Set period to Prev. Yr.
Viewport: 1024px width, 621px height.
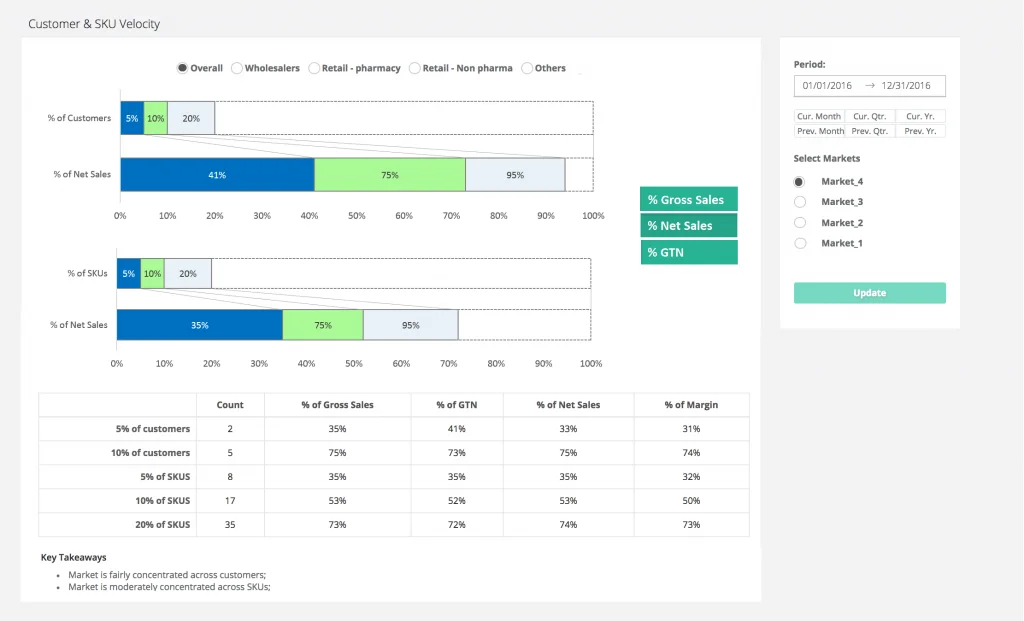pos(920,131)
